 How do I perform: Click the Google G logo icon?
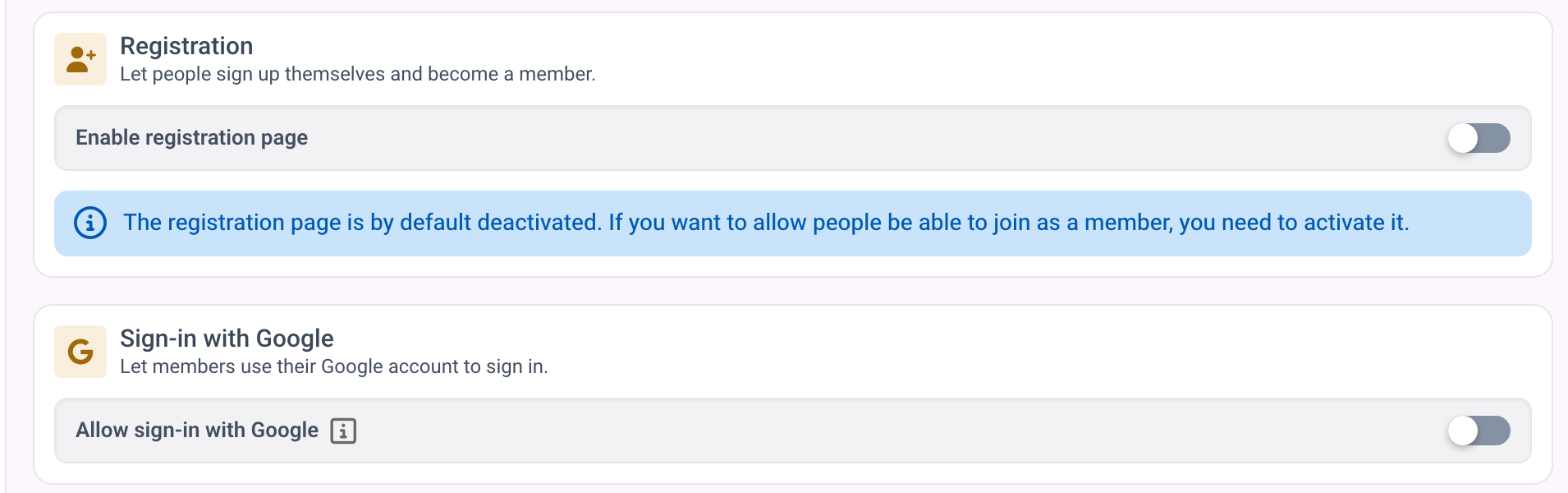click(x=80, y=352)
